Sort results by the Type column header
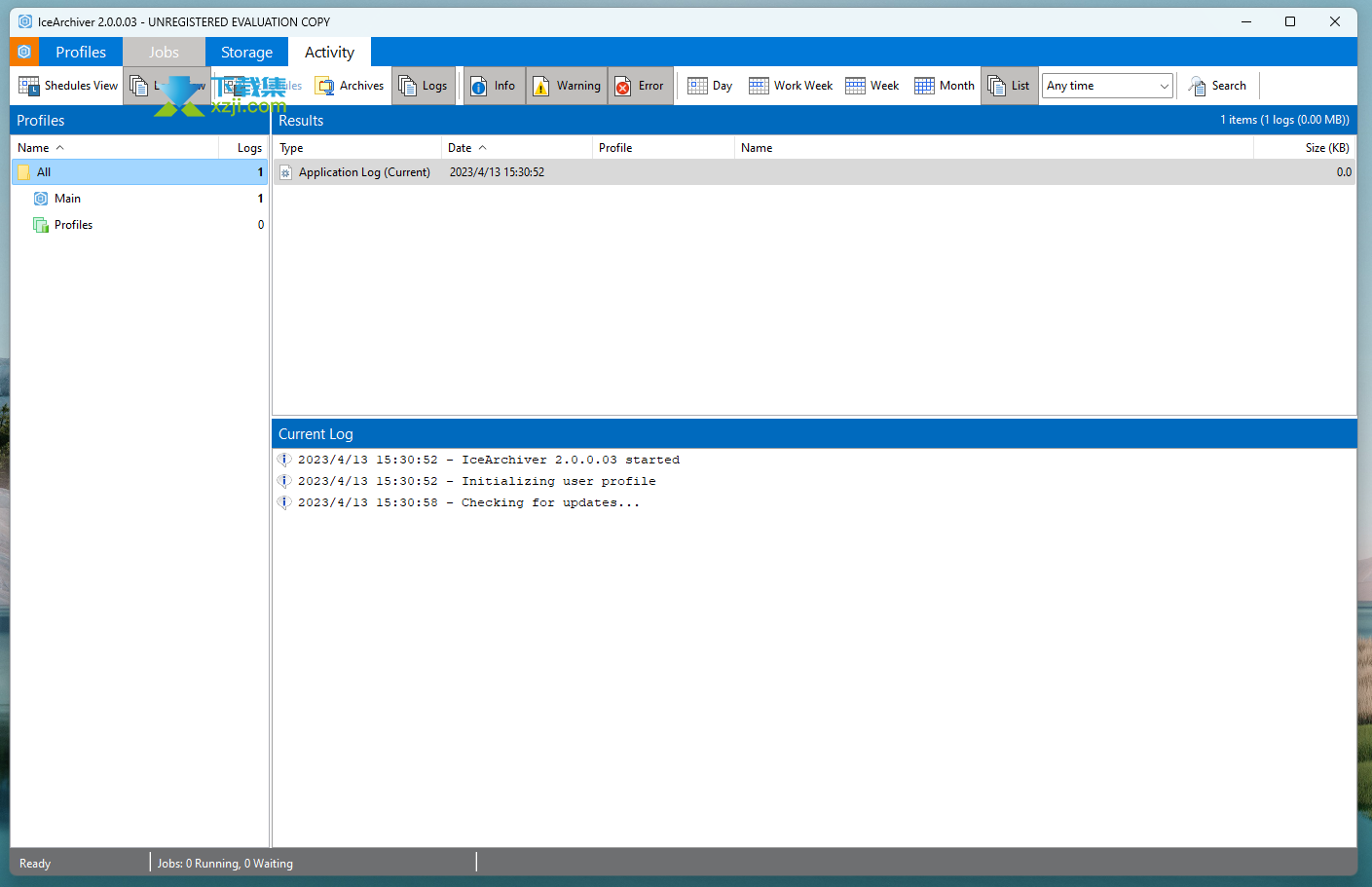The image size is (1372, 887). click(357, 148)
